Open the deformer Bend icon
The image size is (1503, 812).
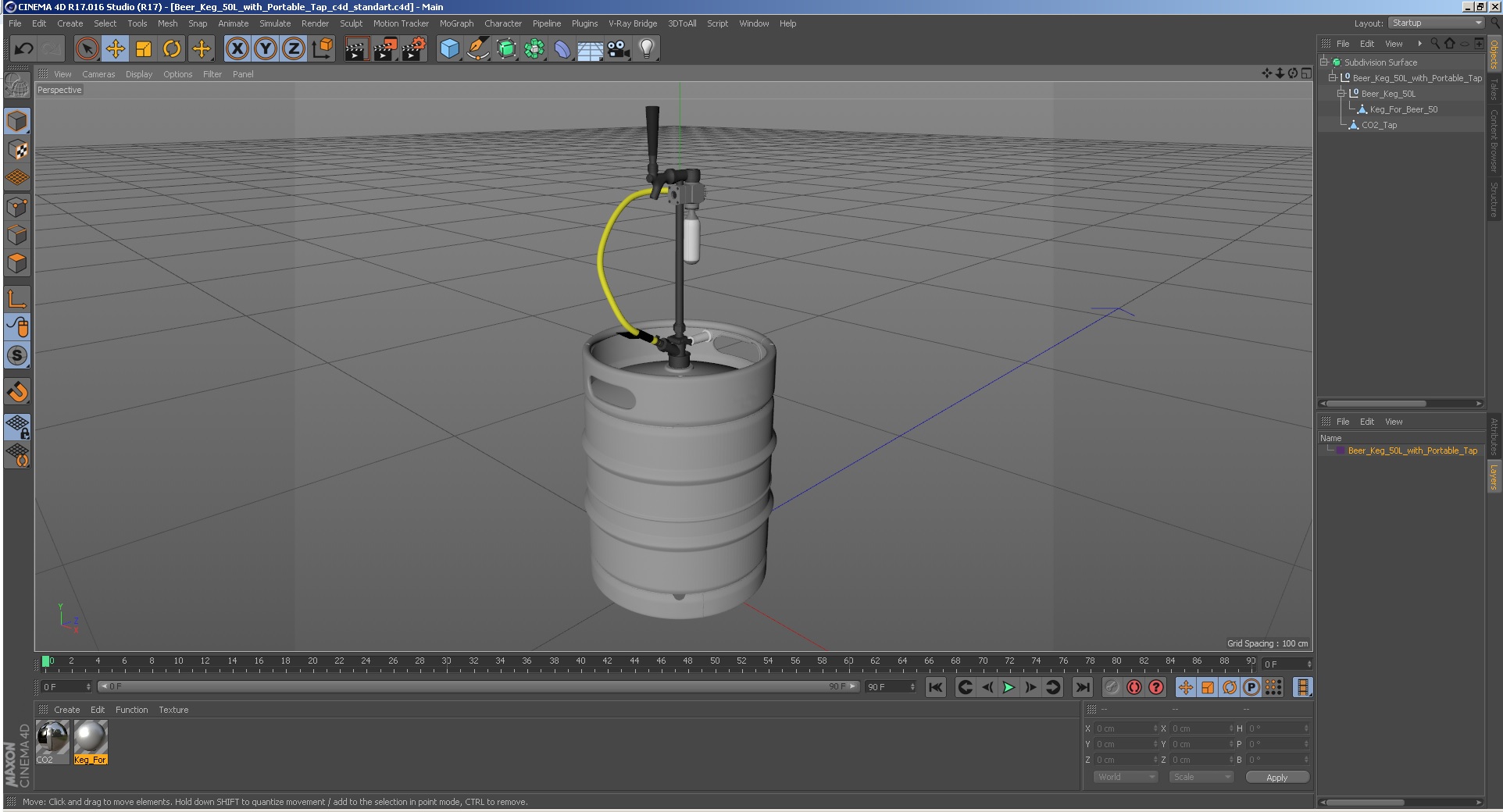(562, 48)
